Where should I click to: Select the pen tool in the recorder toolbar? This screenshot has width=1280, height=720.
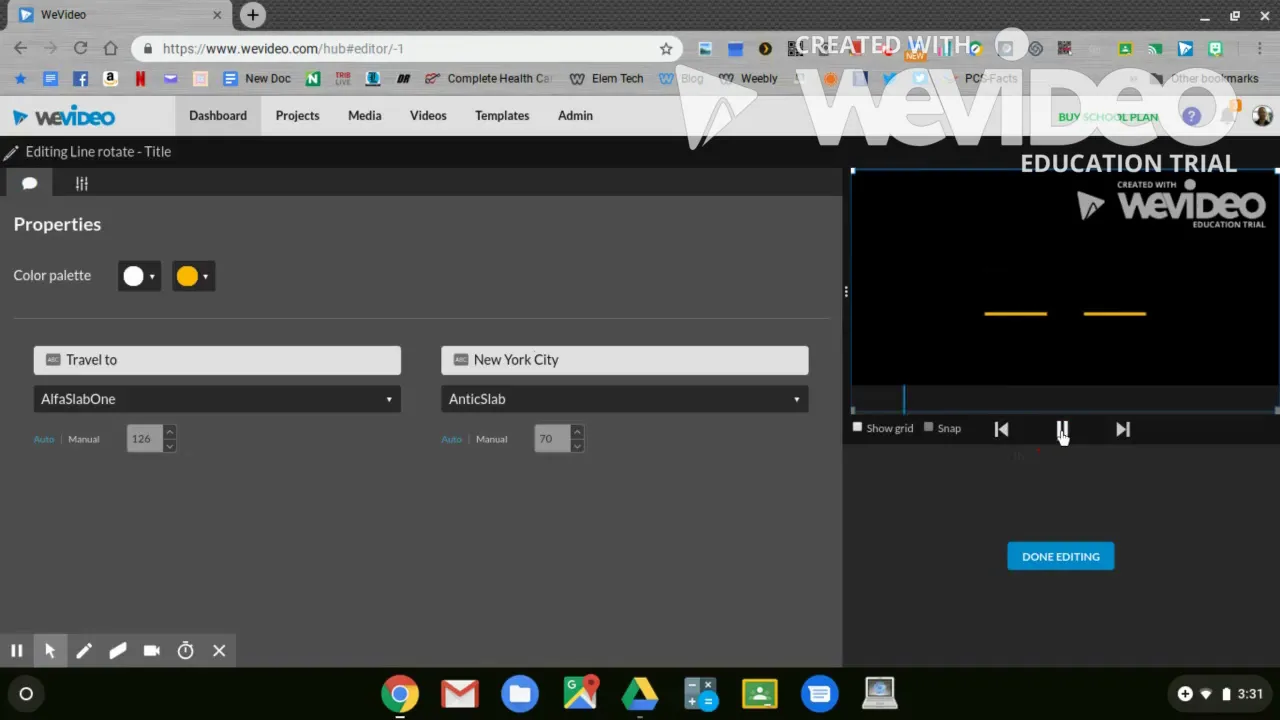click(84, 651)
